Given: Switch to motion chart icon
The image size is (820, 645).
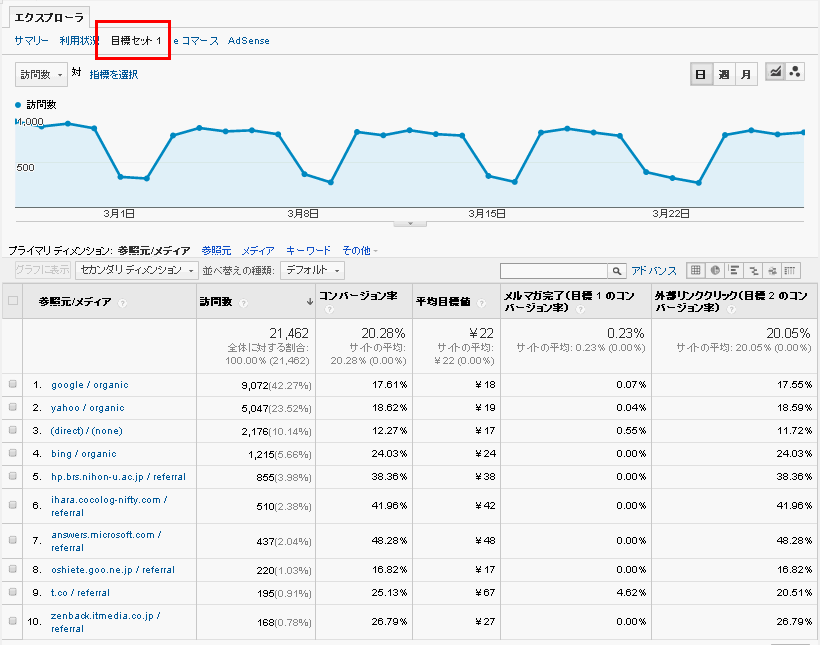Looking at the screenshot, I should (x=795, y=73).
